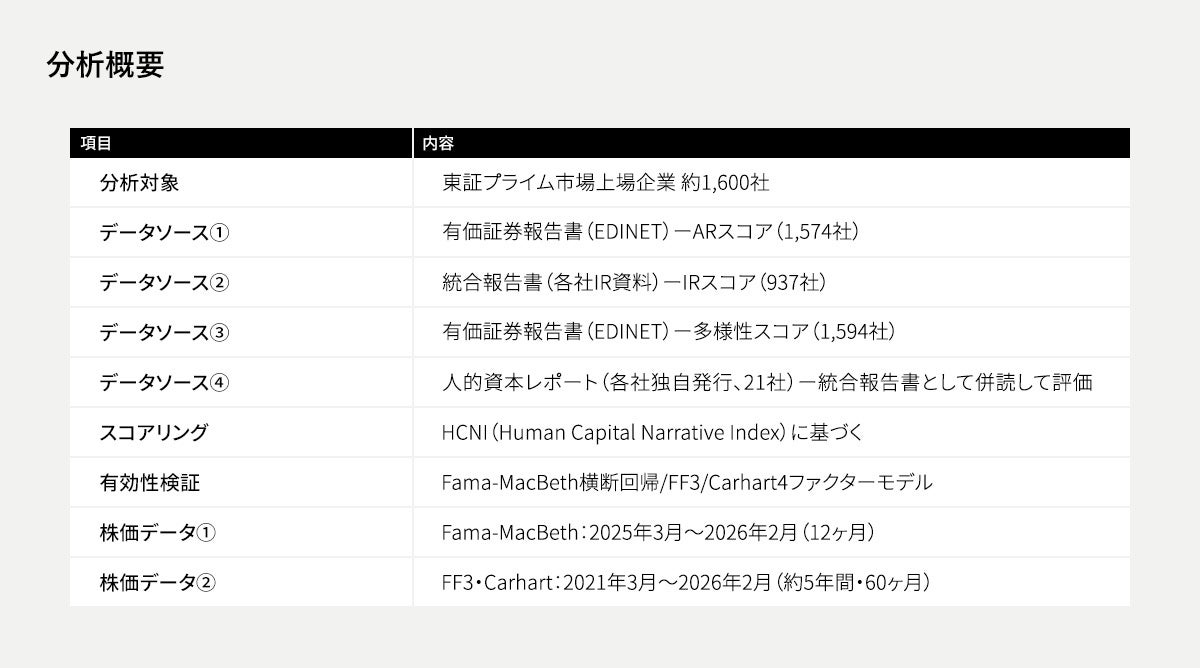Select the 株価データ① row label
This screenshot has width=1200, height=668.
(x=157, y=533)
